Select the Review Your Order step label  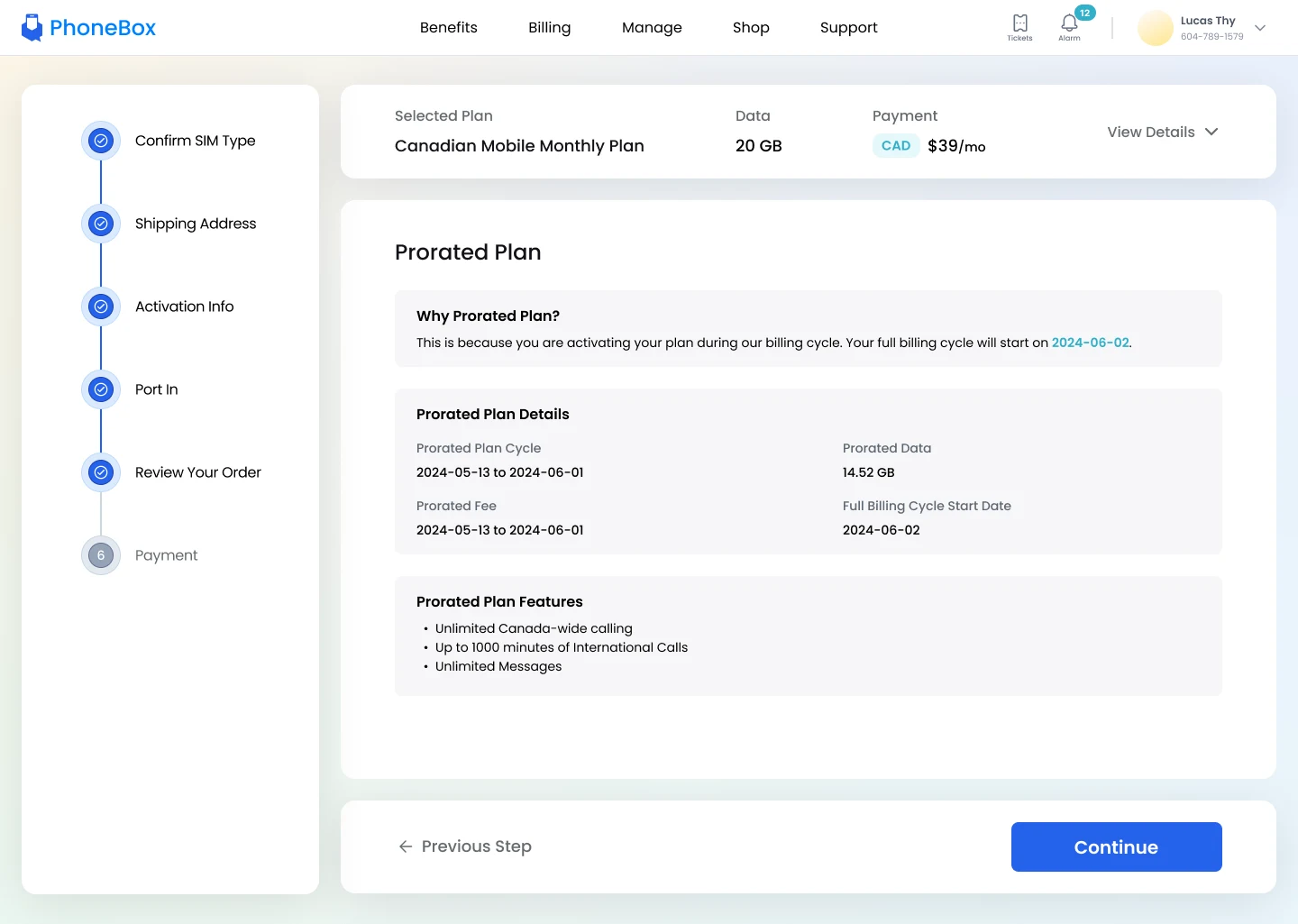198,472
